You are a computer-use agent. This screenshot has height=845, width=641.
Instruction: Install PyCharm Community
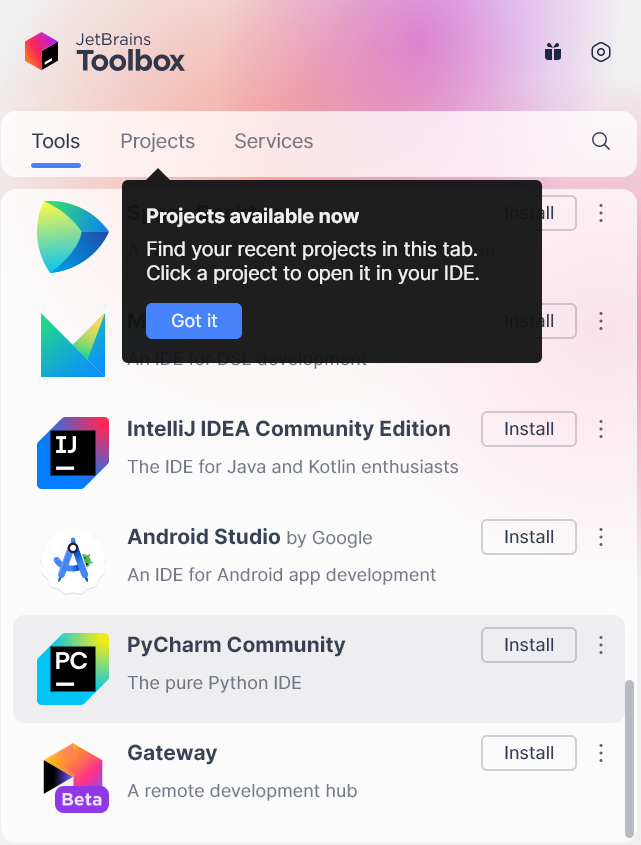click(x=529, y=645)
